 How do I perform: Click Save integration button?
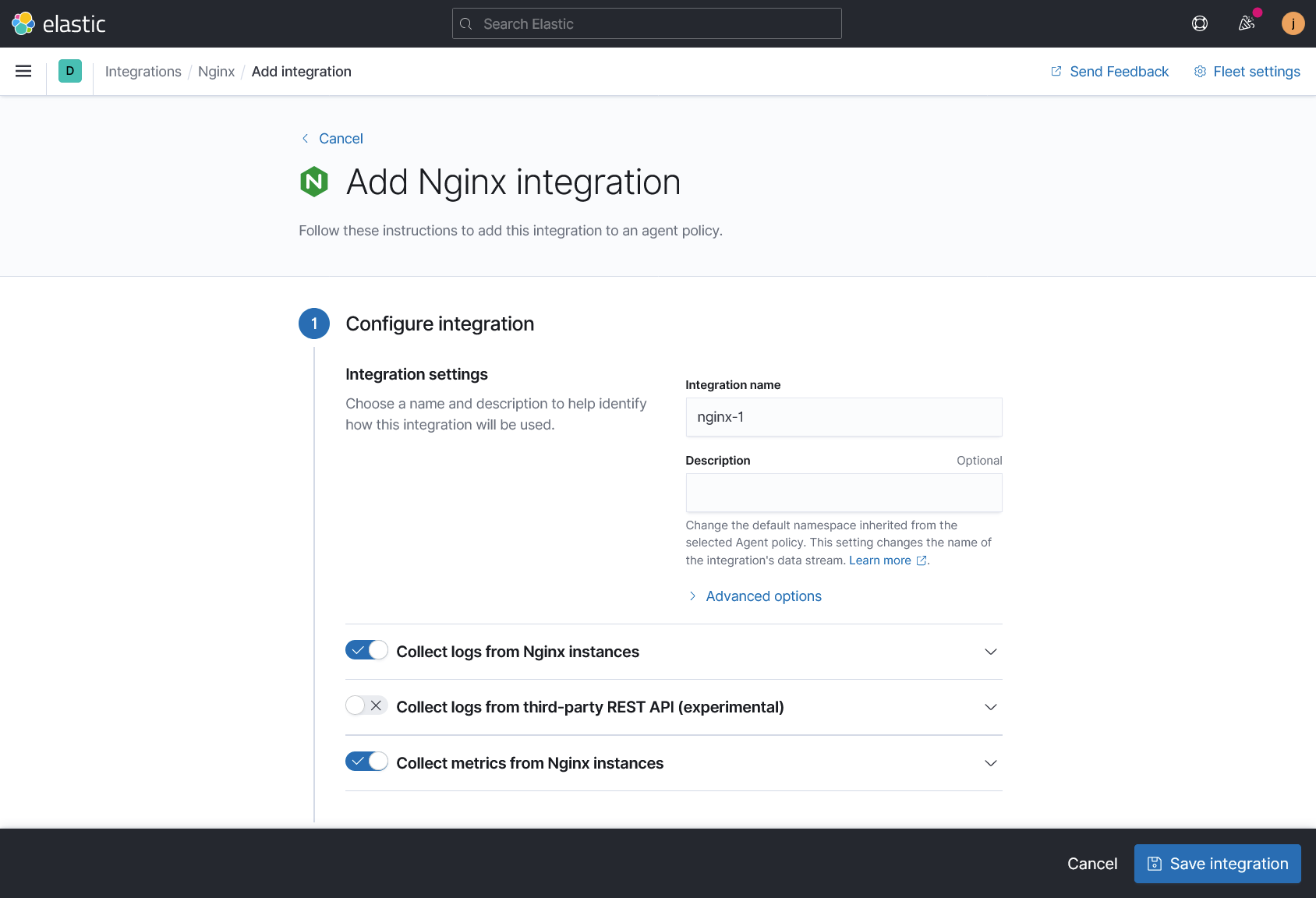click(1218, 864)
